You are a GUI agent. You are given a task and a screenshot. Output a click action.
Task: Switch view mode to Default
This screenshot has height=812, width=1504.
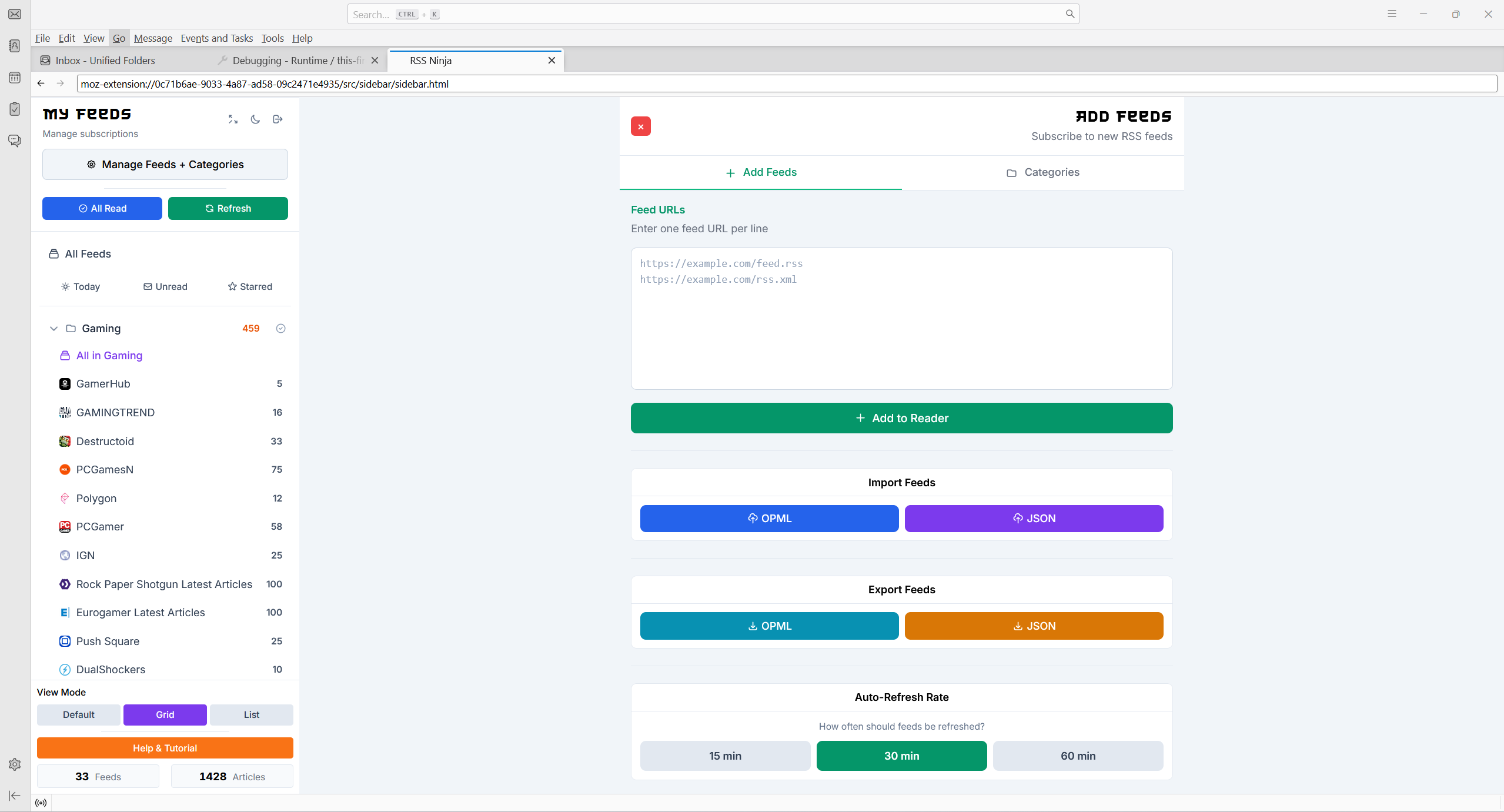[78, 714]
